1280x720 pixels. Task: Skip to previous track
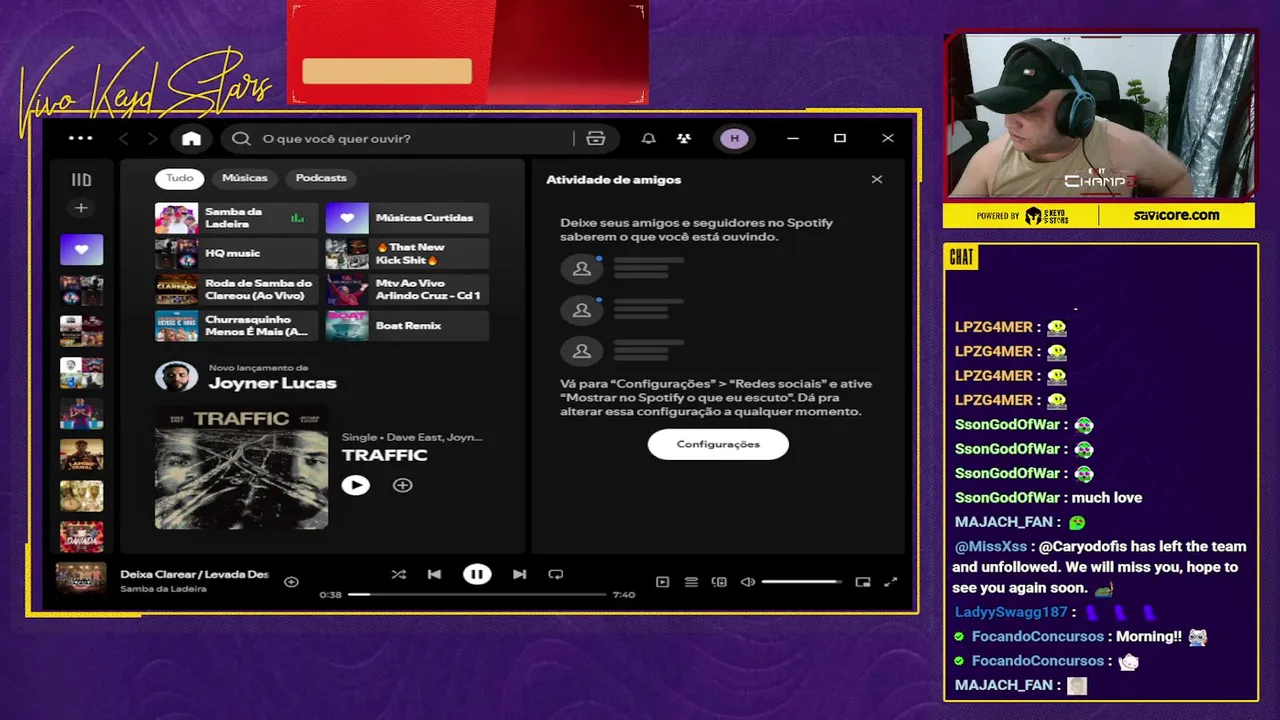click(x=434, y=574)
